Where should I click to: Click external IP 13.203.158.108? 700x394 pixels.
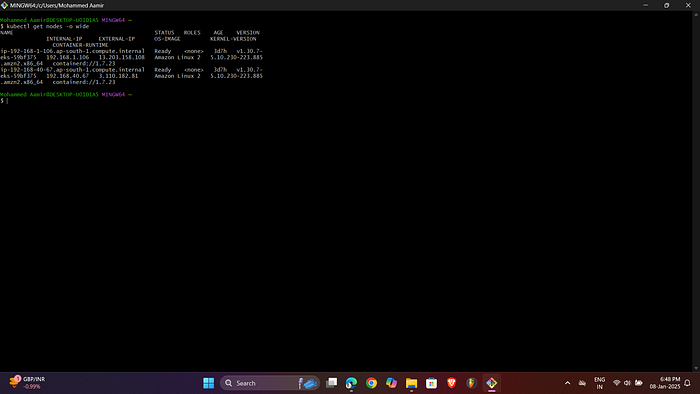click(121, 58)
